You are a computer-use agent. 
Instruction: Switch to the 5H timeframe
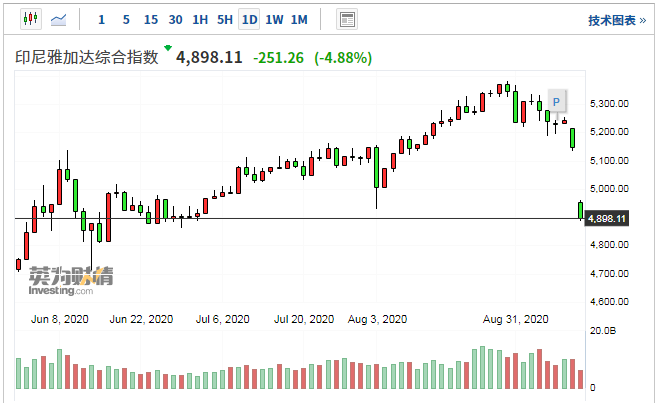(x=225, y=19)
